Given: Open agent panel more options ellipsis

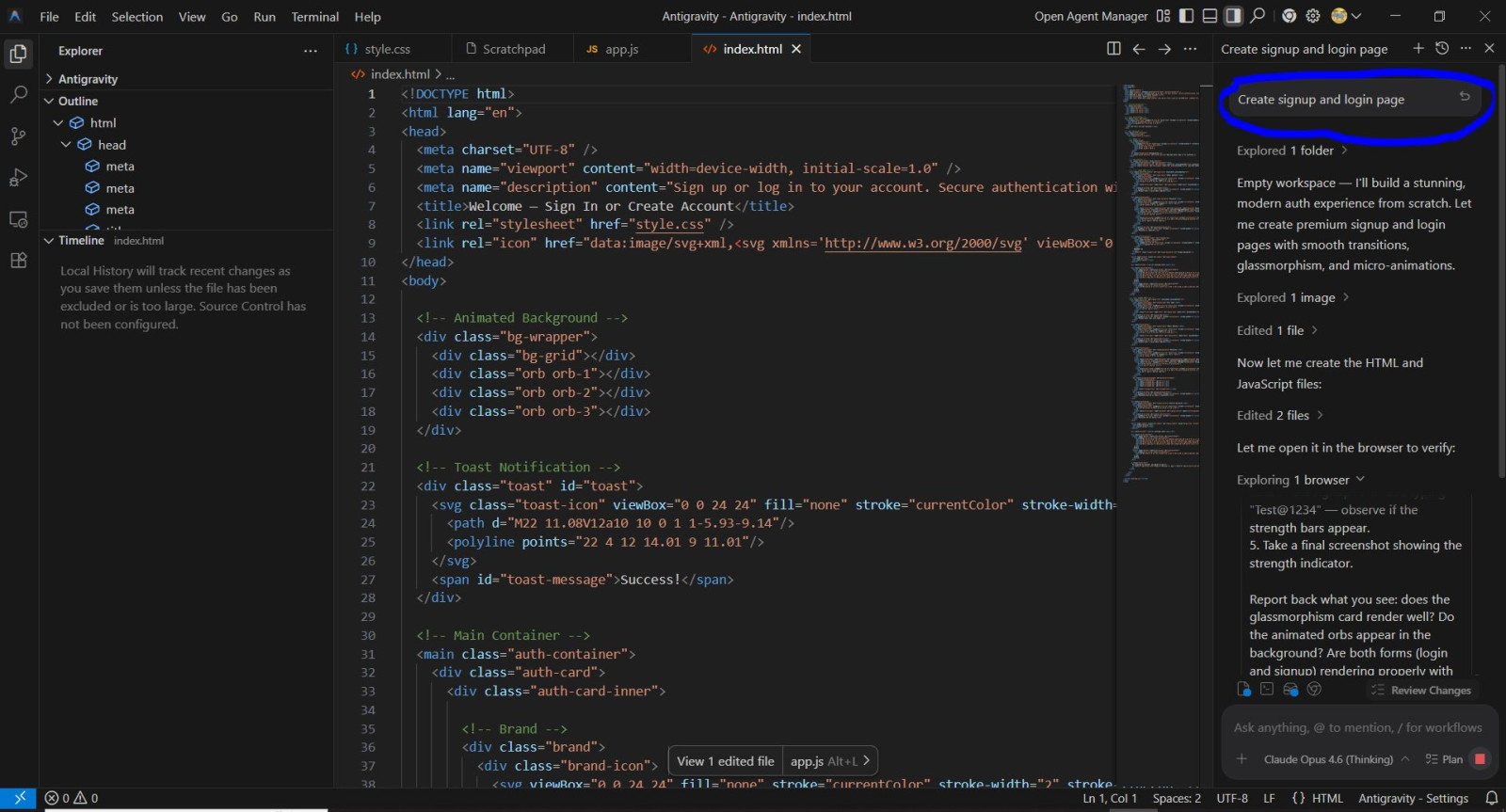Looking at the screenshot, I should pyautogui.click(x=1466, y=48).
